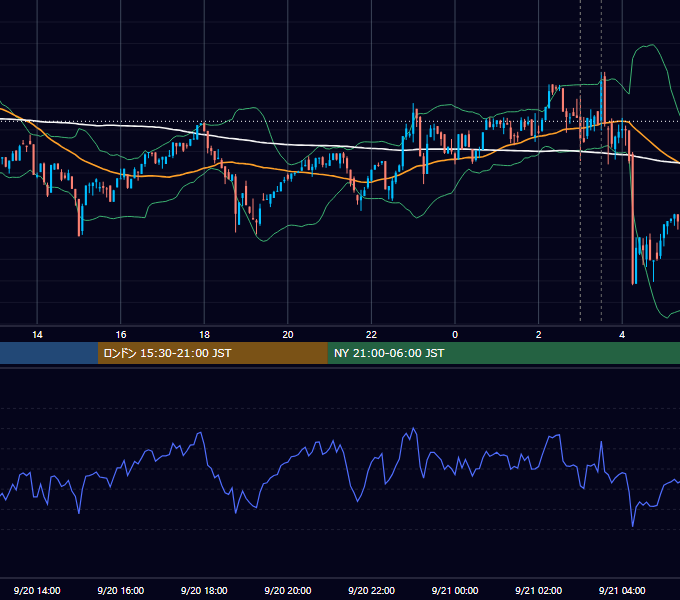This screenshot has width=680, height=600.
Task: Click hour label 20 on chart axis
Action: 288,335
